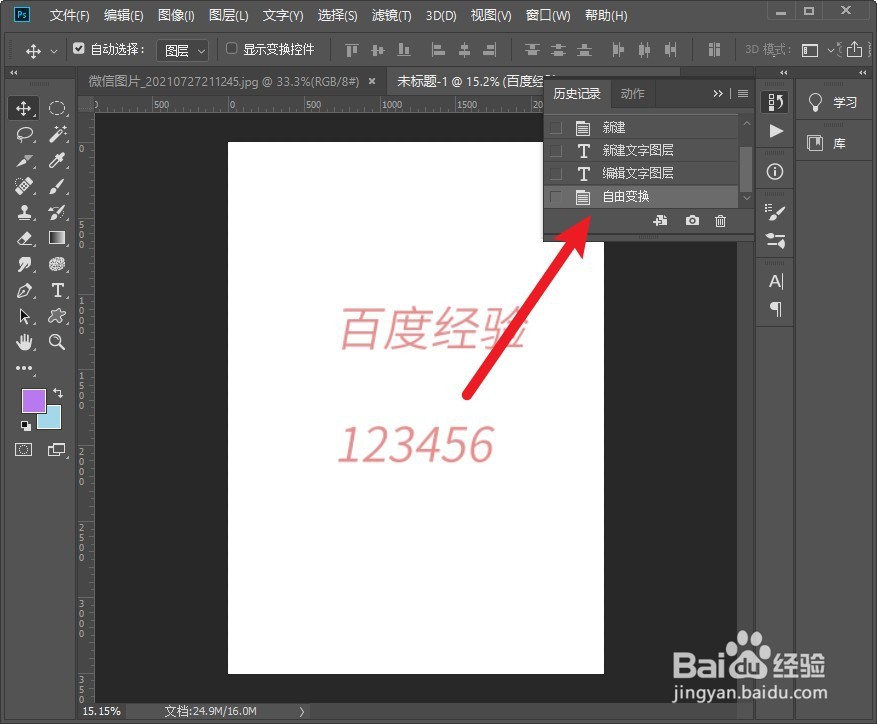Open the 滤镜(T) menu
This screenshot has height=724, width=877.
click(391, 16)
